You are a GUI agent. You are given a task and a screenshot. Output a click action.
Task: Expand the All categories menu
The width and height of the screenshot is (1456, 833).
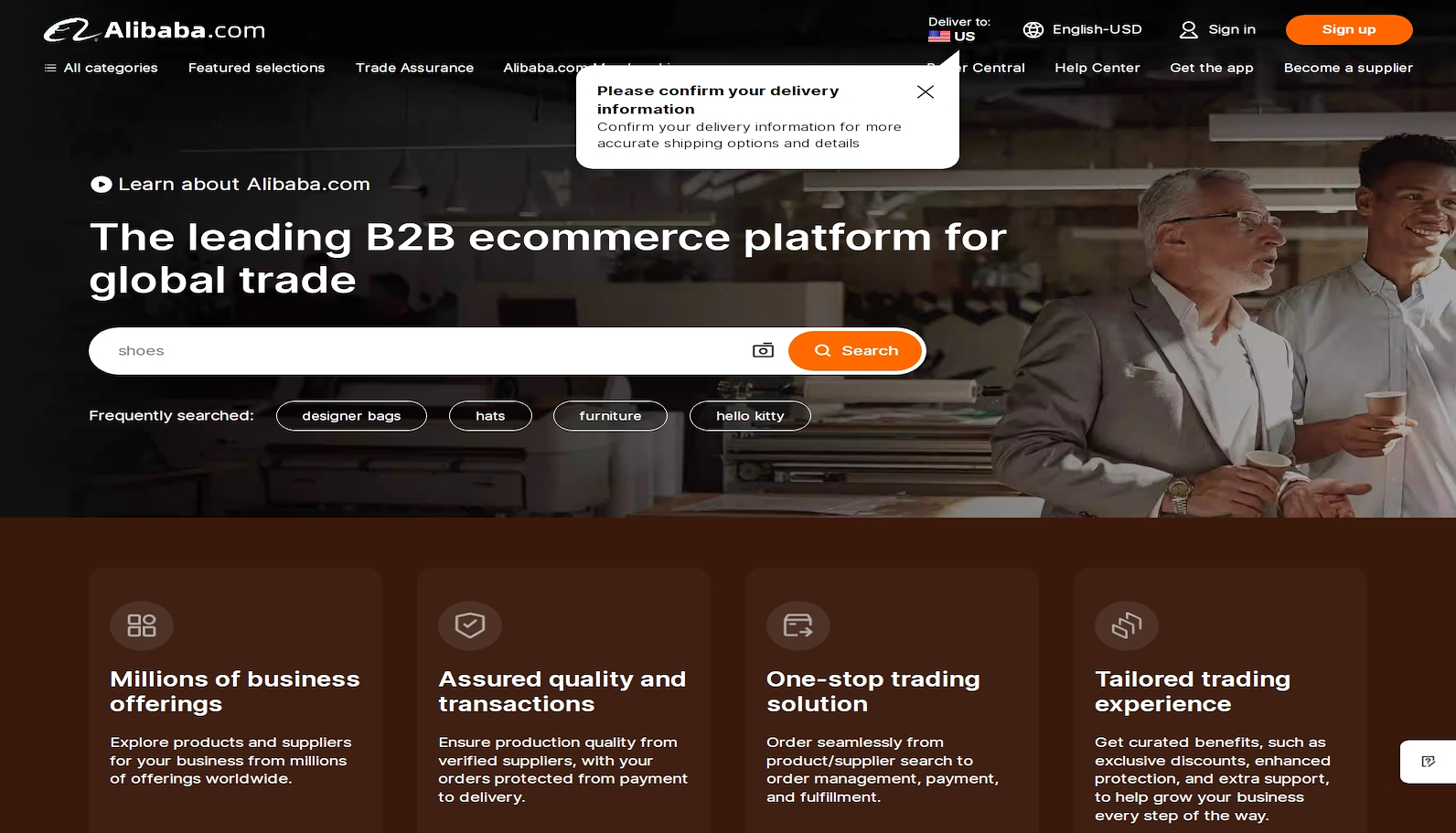(x=101, y=68)
